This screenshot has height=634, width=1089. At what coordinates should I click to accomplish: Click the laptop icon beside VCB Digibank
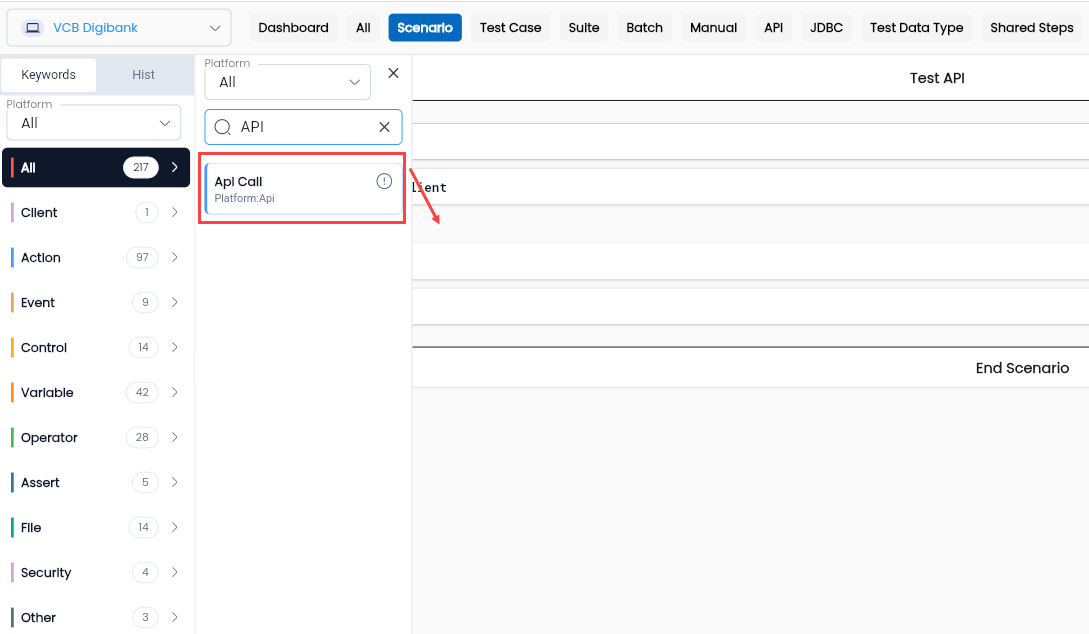pos(32,28)
